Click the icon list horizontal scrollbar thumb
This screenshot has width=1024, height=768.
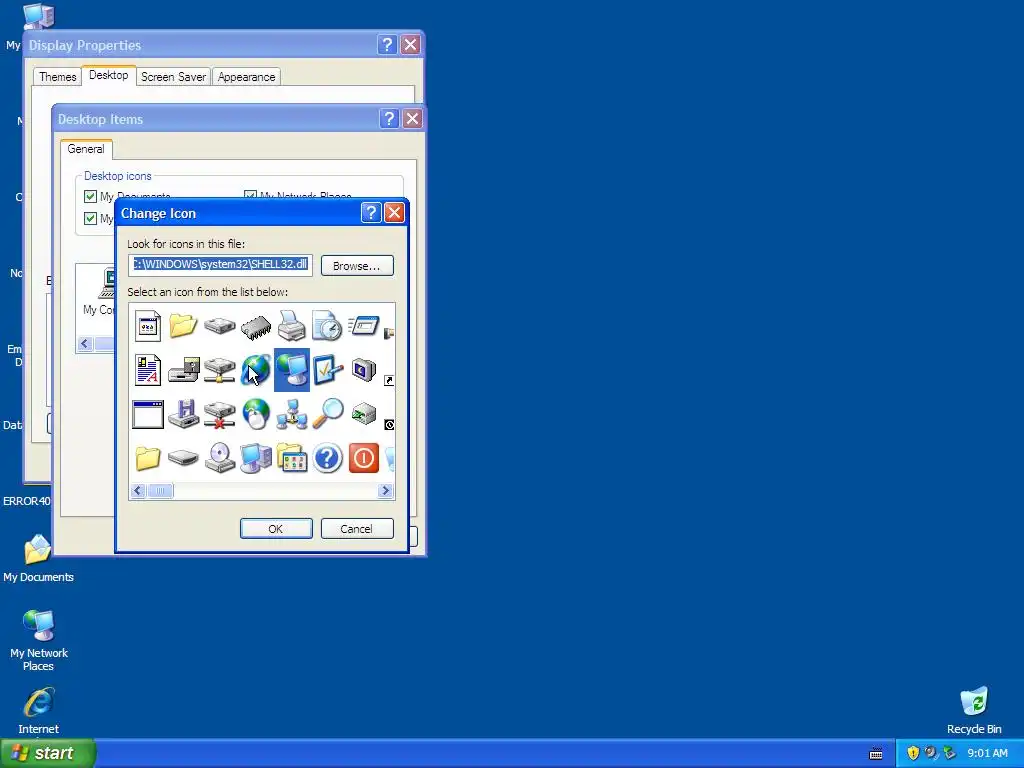160,490
